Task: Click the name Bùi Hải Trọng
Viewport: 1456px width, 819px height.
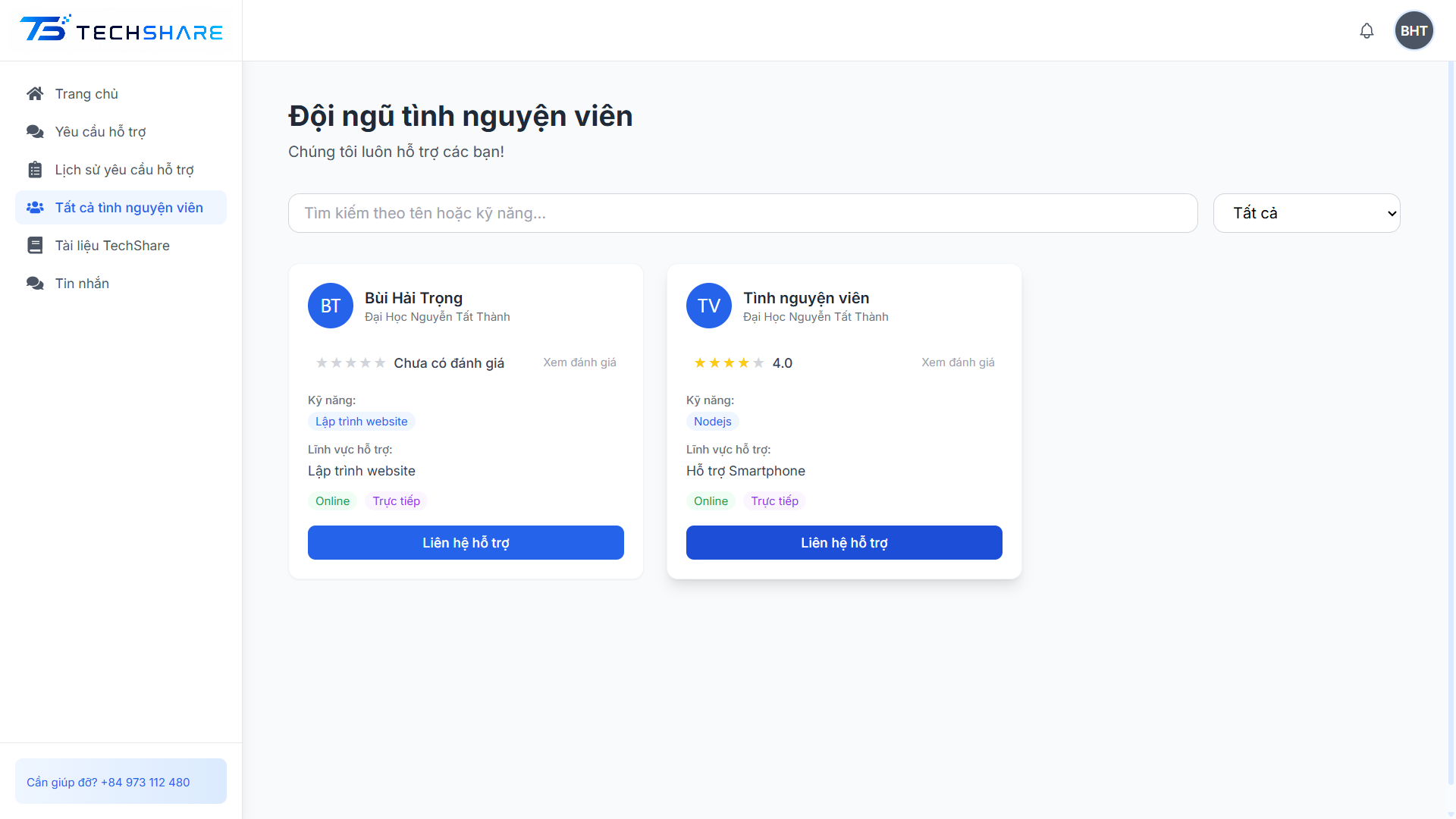Action: point(413,298)
